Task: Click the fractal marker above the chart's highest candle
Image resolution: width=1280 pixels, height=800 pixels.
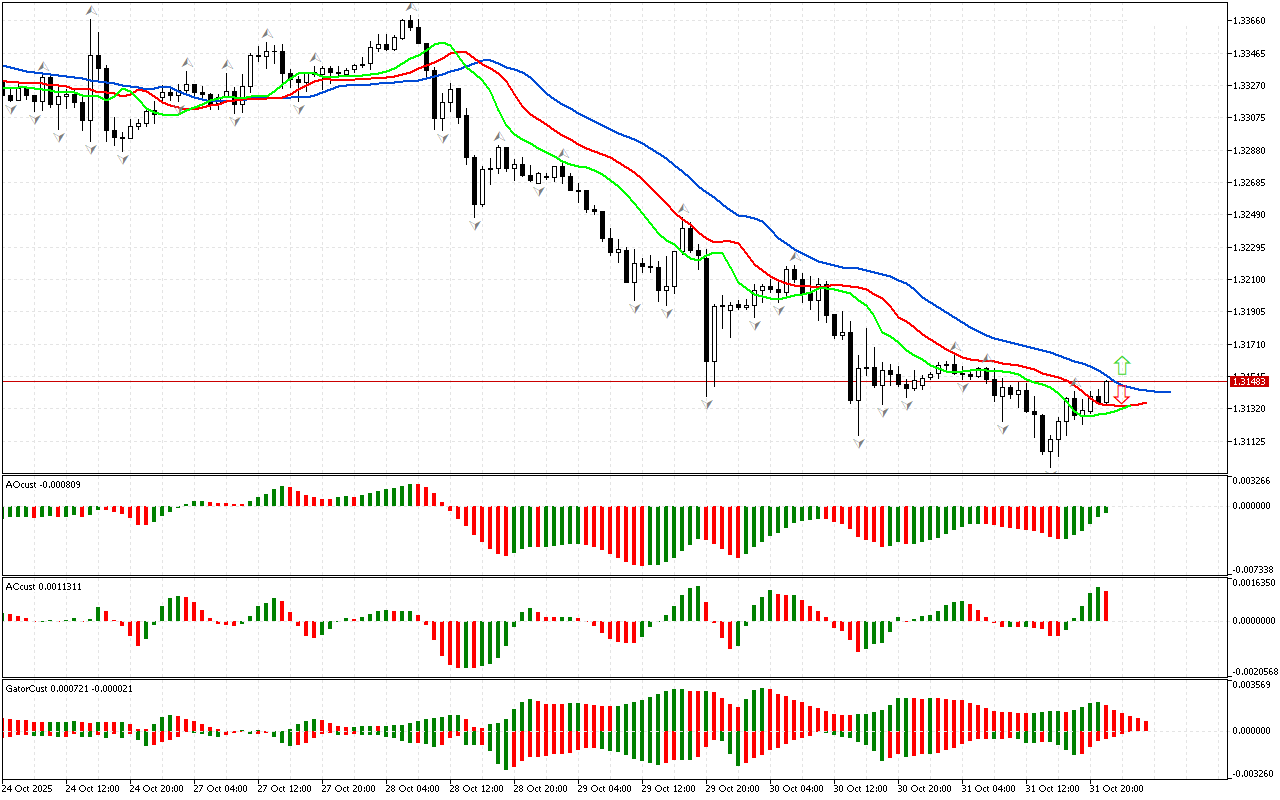Action: coord(411,8)
